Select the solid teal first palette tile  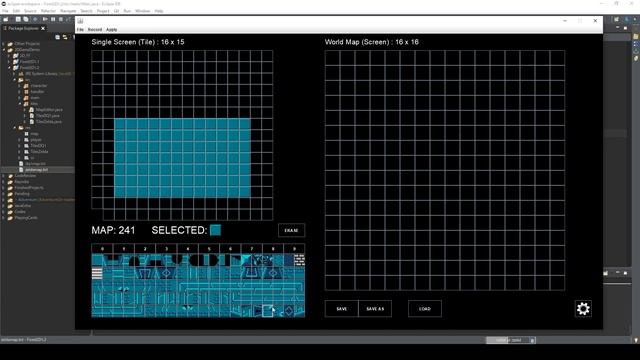(x=97, y=260)
